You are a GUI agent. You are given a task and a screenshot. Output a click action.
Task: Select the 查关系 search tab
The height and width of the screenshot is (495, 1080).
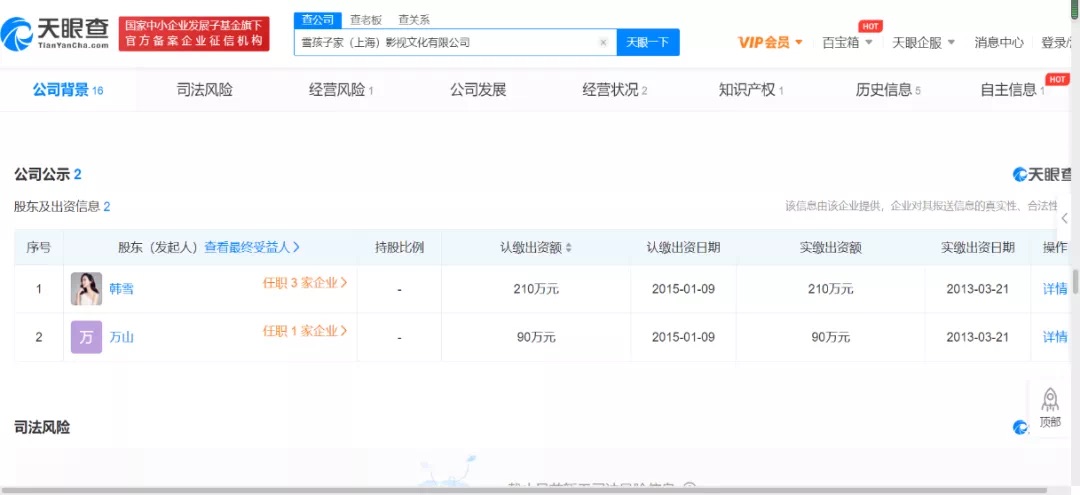(x=414, y=20)
